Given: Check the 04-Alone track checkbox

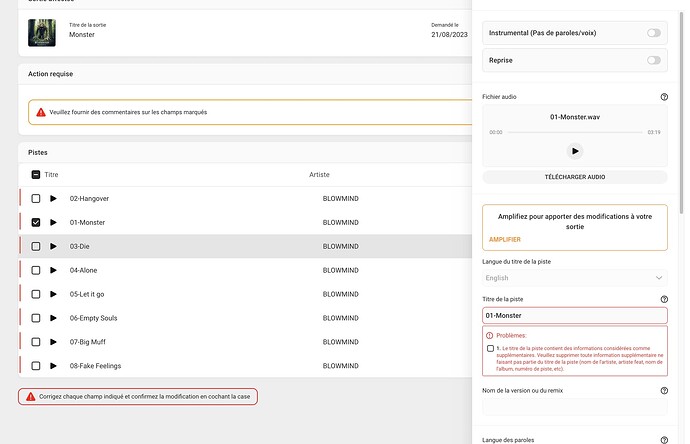Looking at the screenshot, I should coord(36,270).
